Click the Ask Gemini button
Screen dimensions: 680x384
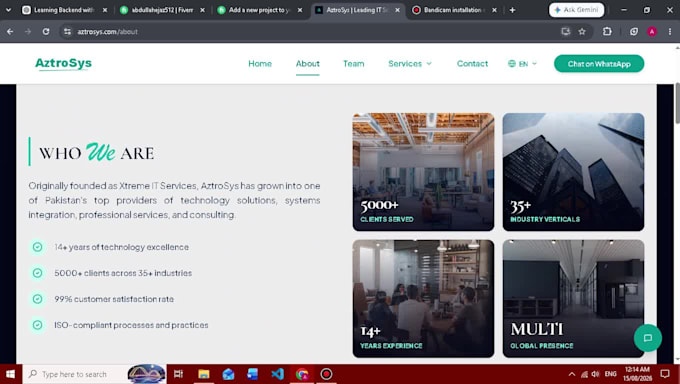tap(576, 10)
